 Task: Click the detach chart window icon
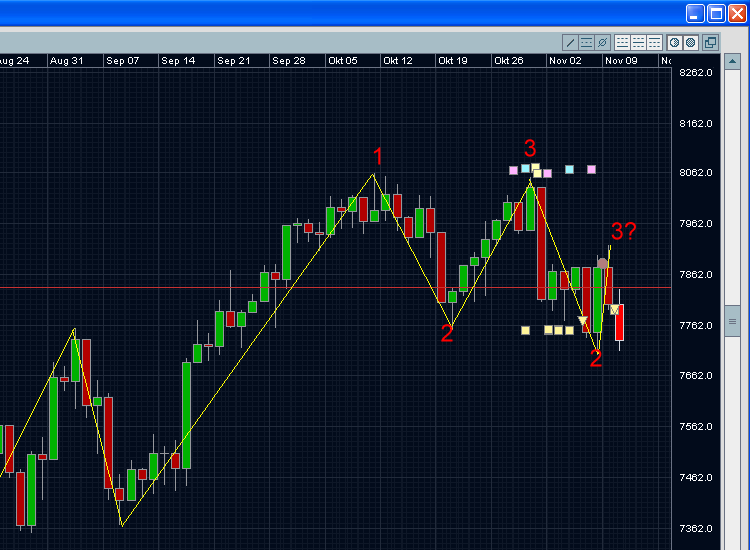(x=710, y=43)
